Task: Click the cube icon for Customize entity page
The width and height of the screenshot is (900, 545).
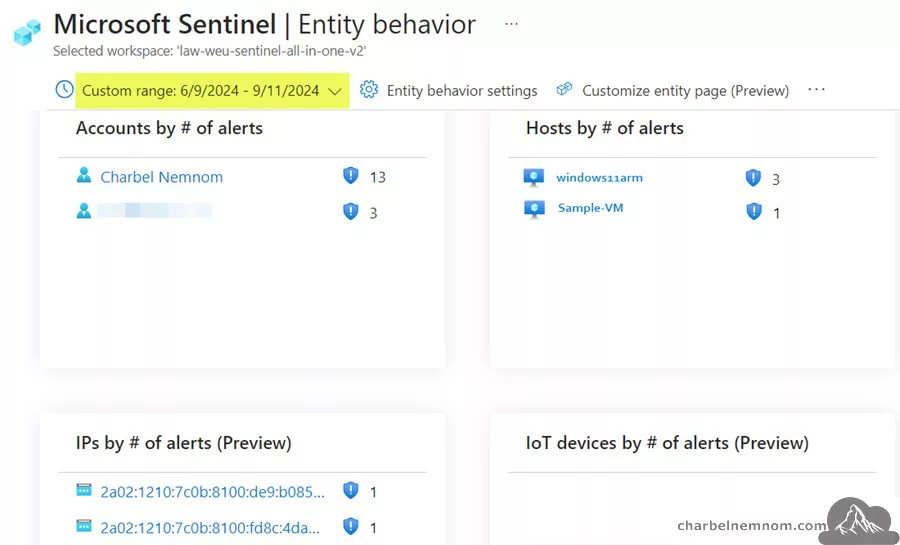Action: (x=565, y=89)
